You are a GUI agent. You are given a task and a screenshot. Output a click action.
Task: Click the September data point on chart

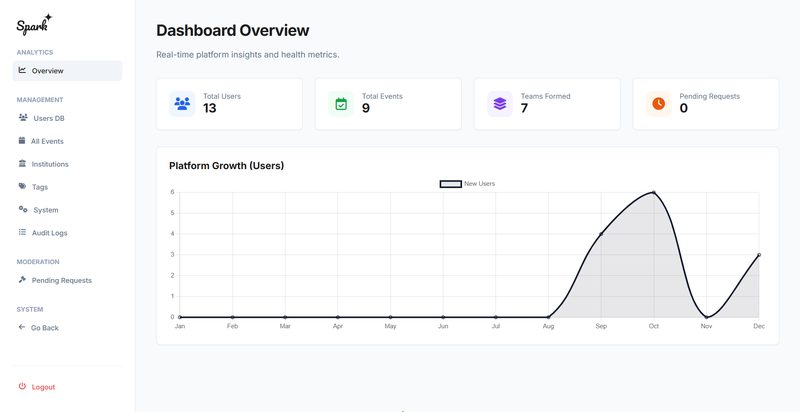point(601,234)
